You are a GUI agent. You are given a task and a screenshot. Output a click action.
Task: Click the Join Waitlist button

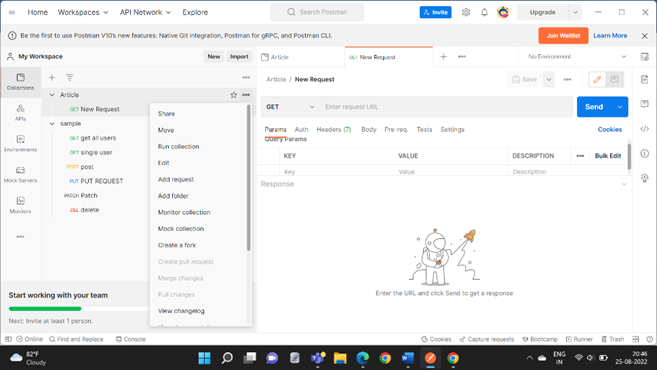(563, 36)
